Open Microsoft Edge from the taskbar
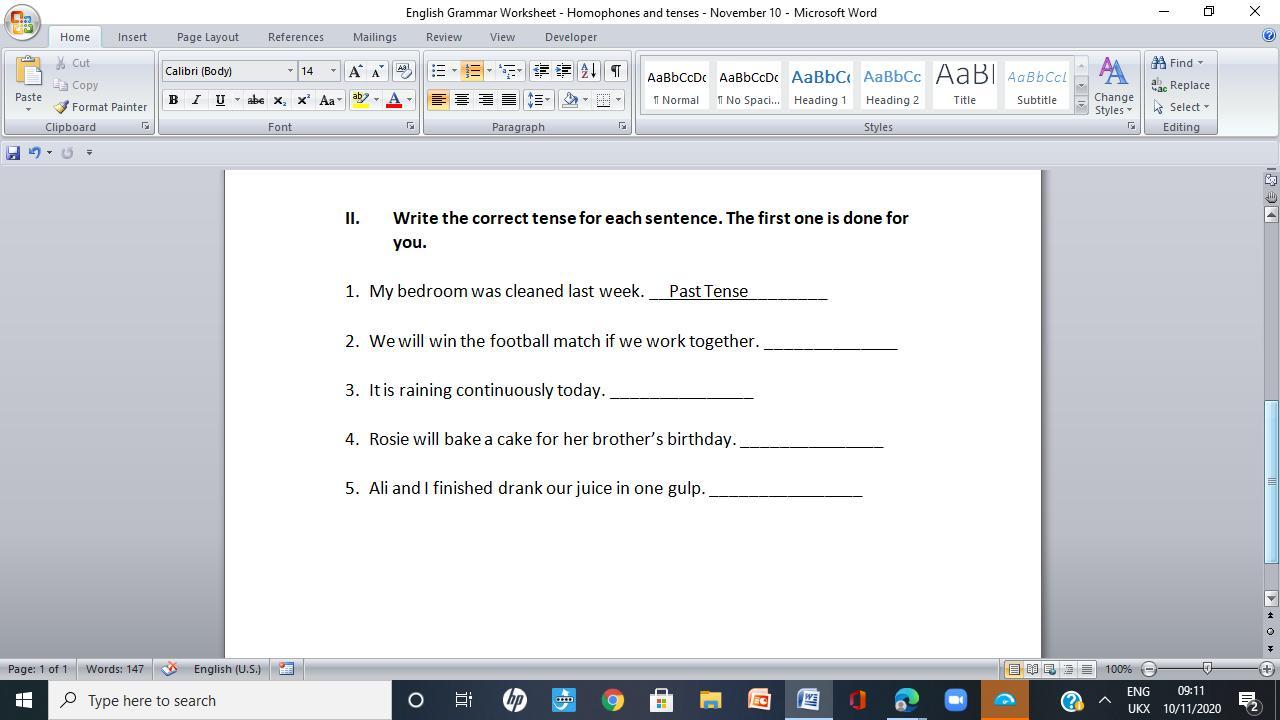This screenshot has width=1280, height=720. (907, 700)
